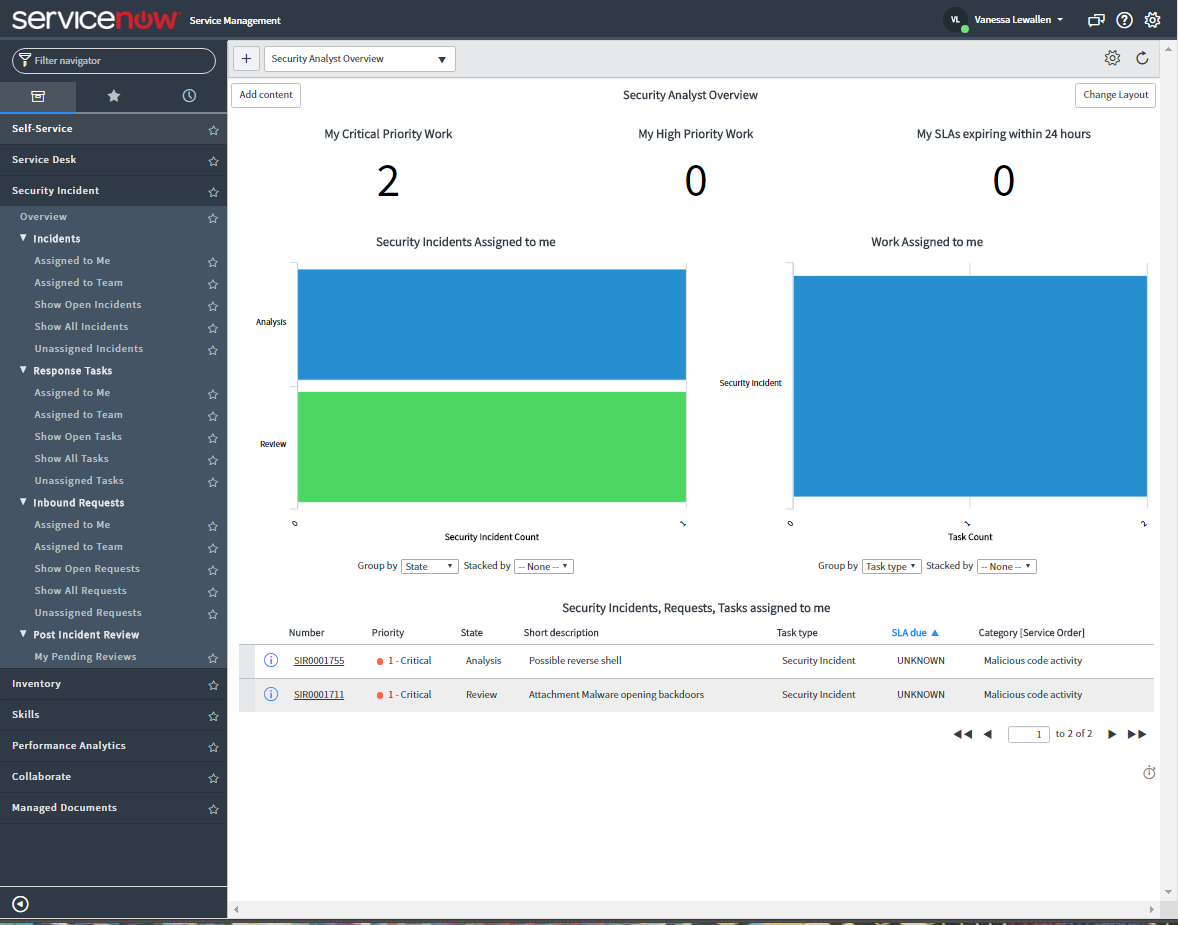This screenshot has height=925, width=1178.
Task: Collapse navigator with bottom arrow icon
Action: (21, 904)
